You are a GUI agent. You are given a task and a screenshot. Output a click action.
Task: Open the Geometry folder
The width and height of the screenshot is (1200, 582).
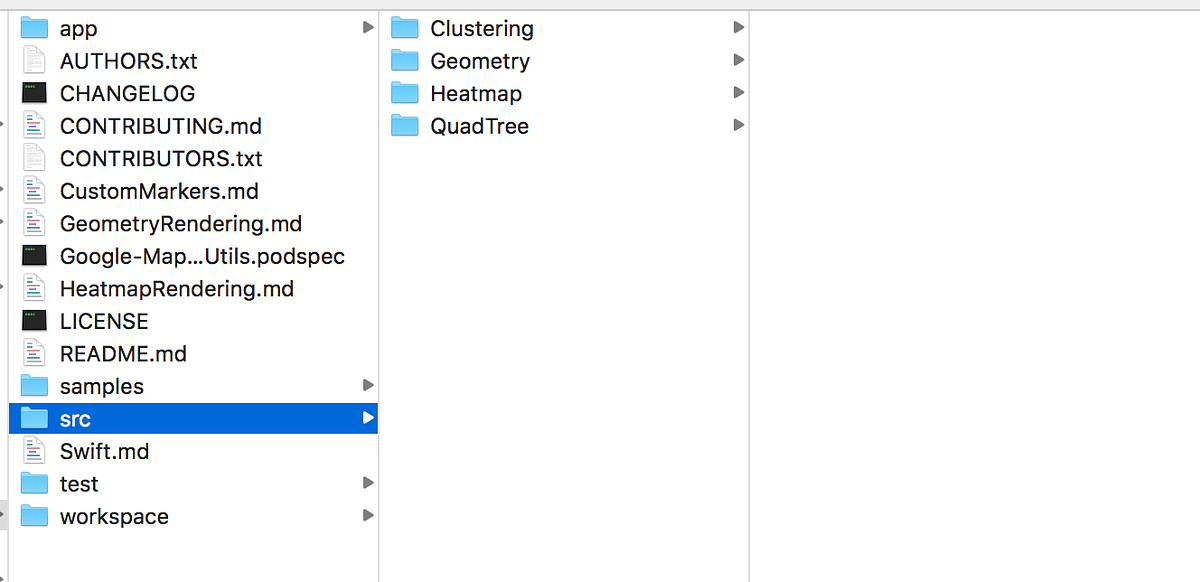coord(479,60)
